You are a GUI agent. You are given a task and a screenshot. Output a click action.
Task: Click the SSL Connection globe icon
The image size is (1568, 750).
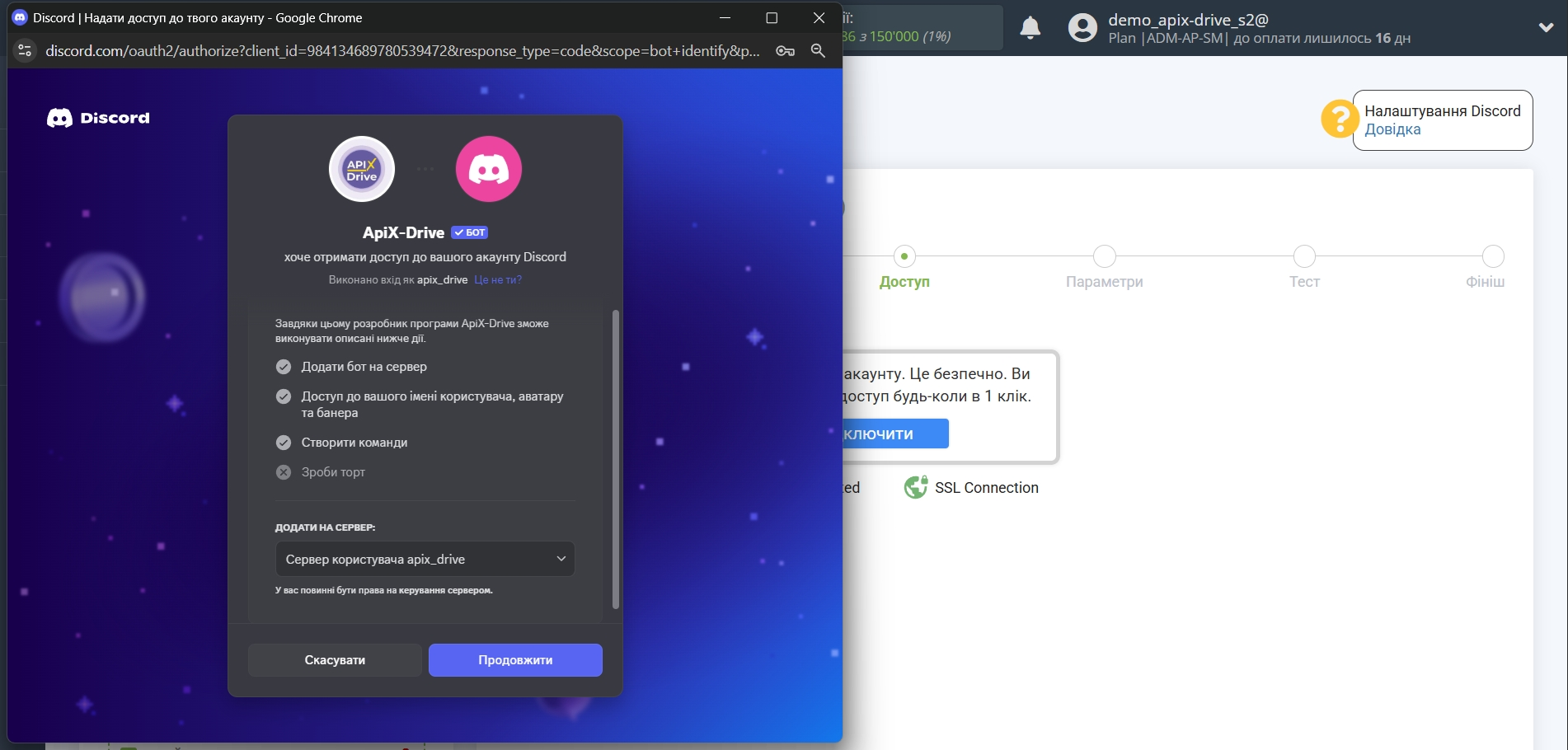(x=916, y=487)
